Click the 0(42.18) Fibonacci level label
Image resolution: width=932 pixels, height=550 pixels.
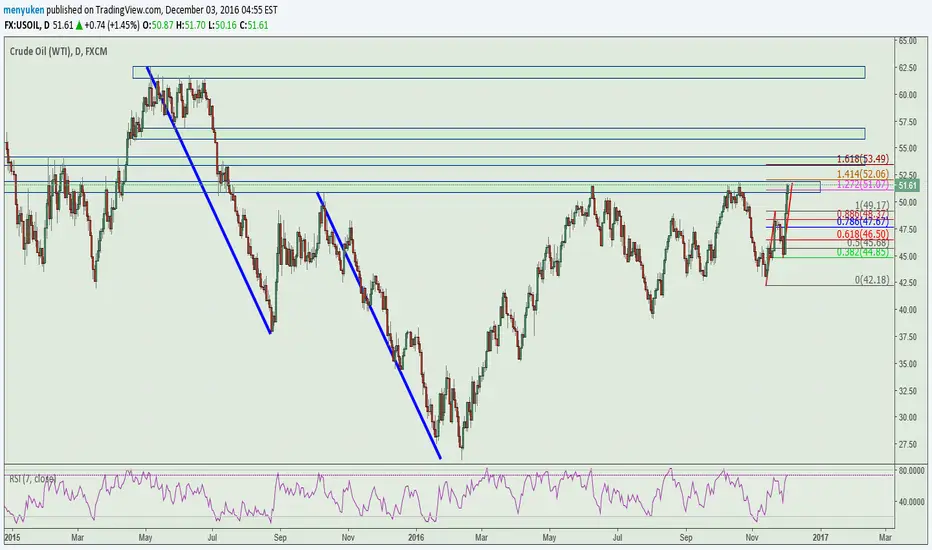872,279
